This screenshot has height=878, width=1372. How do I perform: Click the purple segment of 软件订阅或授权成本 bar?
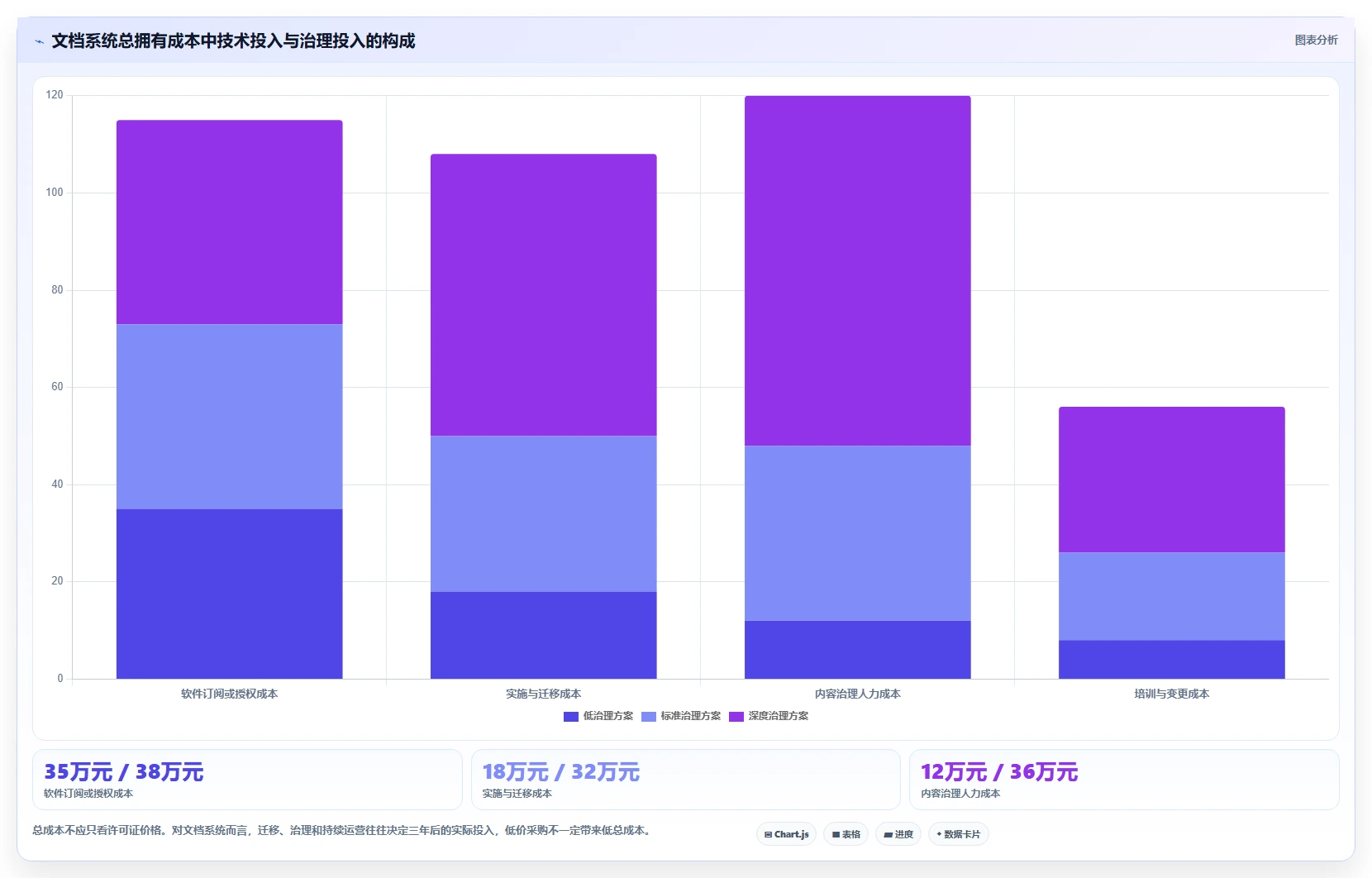229,222
